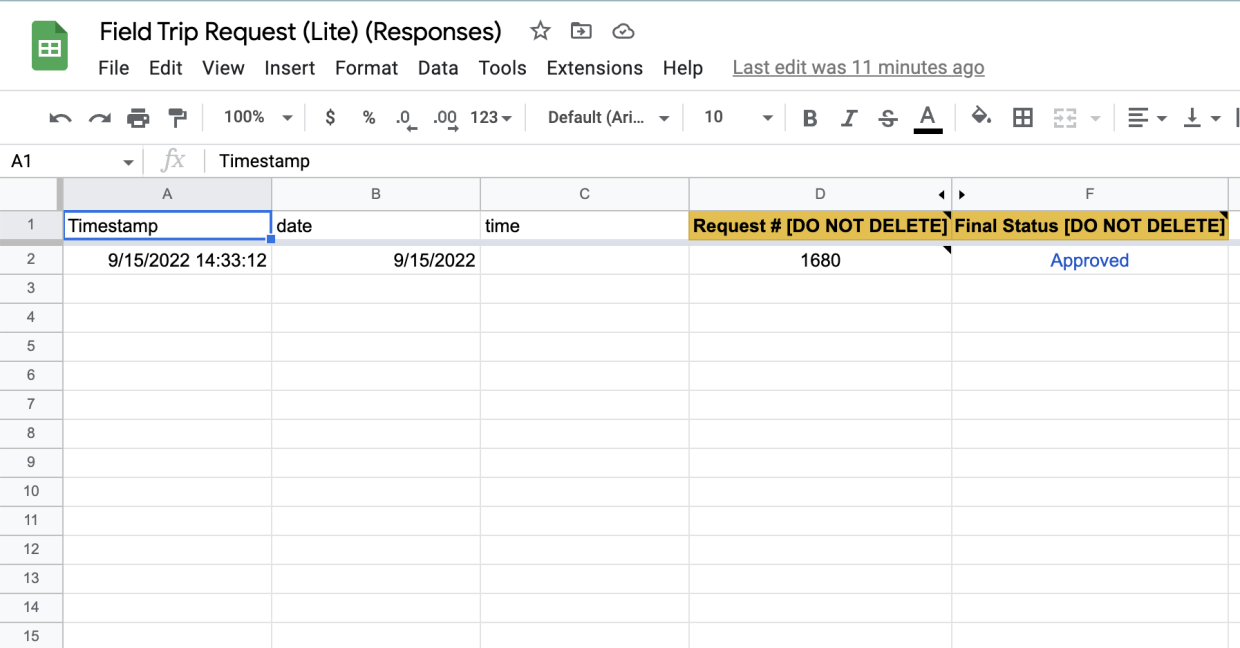Open the Extensions menu

[x=594, y=68]
